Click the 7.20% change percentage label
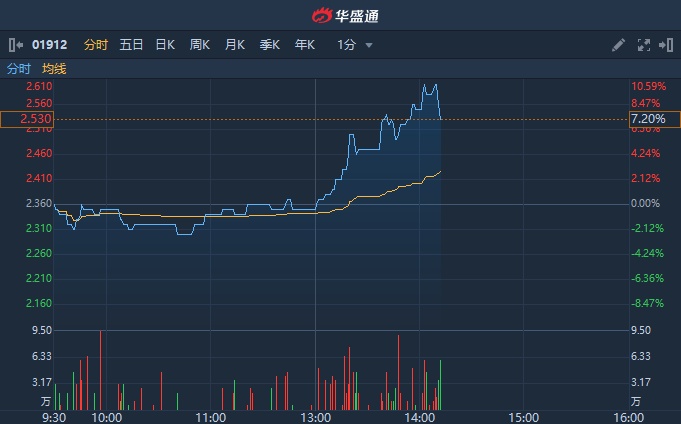The image size is (681, 424). (646, 119)
